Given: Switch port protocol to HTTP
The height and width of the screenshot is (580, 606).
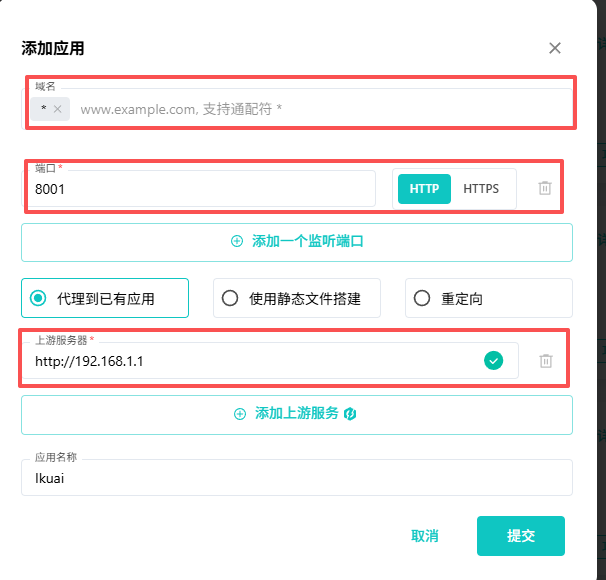Looking at the screenshot, I should tap(424, 188).
